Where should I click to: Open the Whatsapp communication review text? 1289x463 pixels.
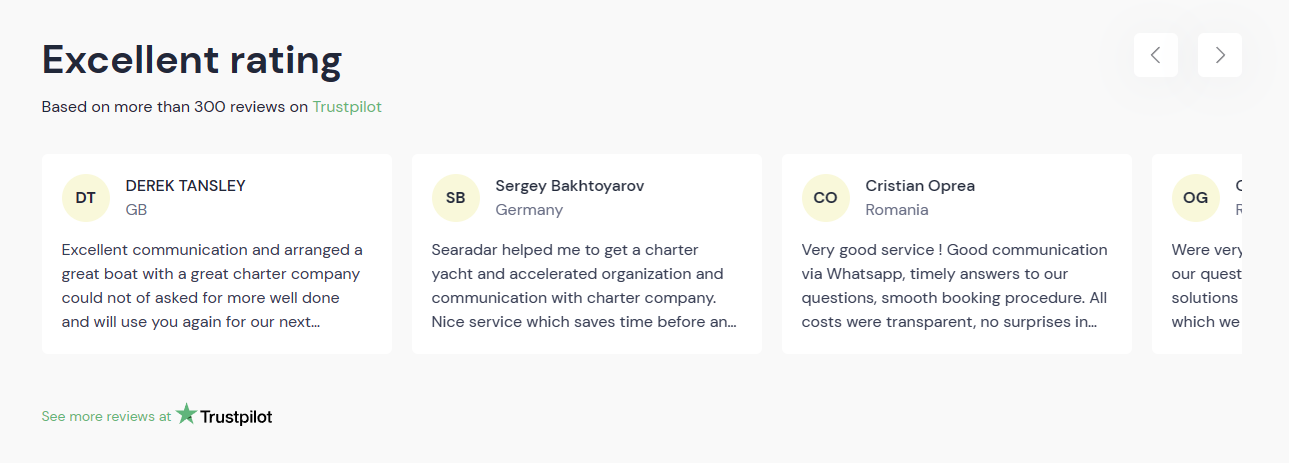(x=954, y=286)
